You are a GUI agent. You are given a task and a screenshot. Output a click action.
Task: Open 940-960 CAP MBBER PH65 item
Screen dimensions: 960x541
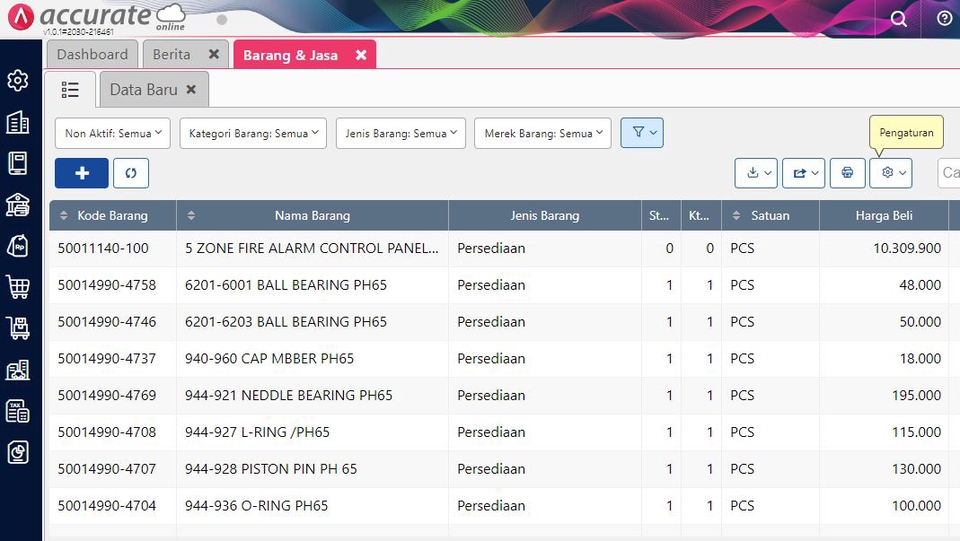tap(269, 359)
